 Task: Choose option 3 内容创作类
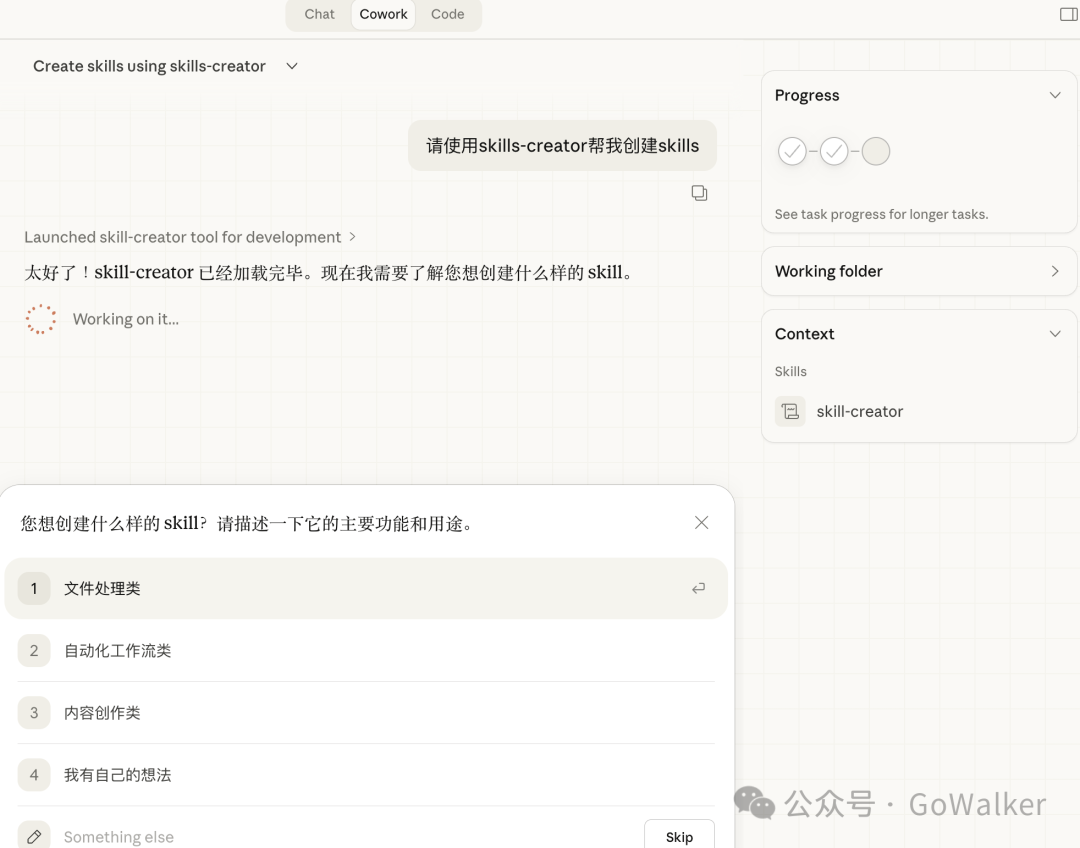[x=366, y=712]
